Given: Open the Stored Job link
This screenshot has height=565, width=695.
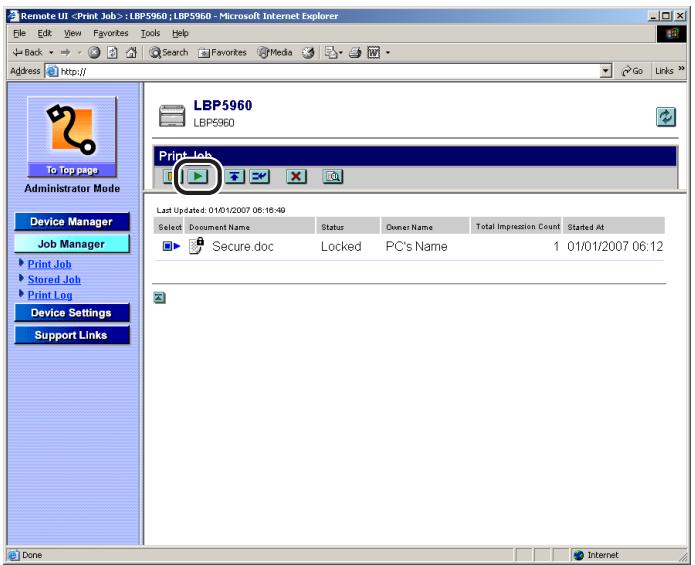Looking at the screenshot, I should (54, 280).
